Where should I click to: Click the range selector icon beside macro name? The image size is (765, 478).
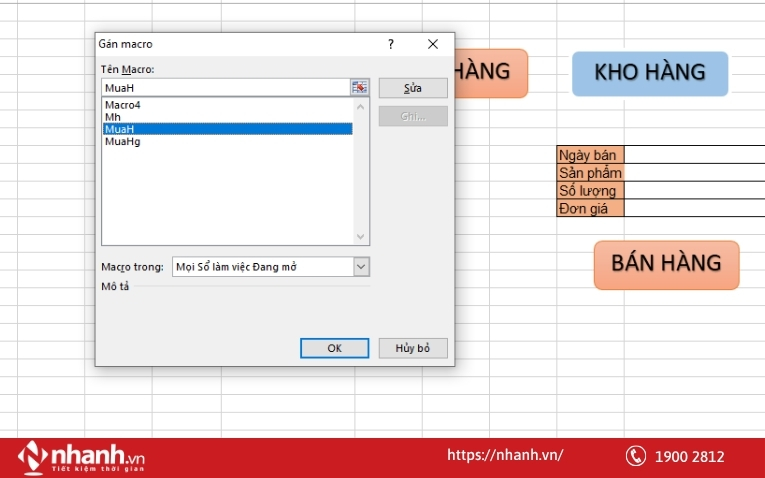pos(360,88)
